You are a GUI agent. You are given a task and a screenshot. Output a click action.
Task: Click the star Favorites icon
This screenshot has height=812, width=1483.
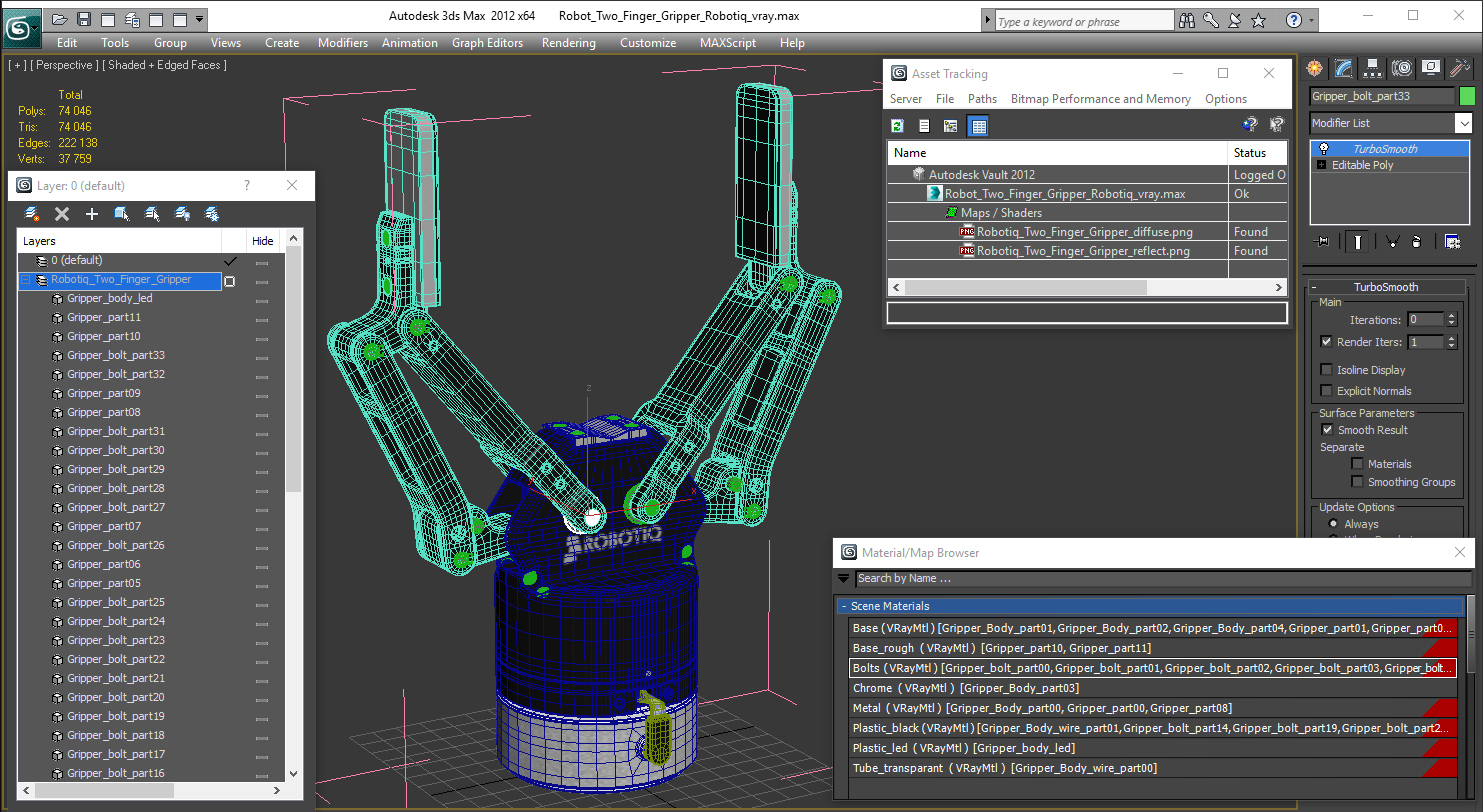tap(1259, 20)
